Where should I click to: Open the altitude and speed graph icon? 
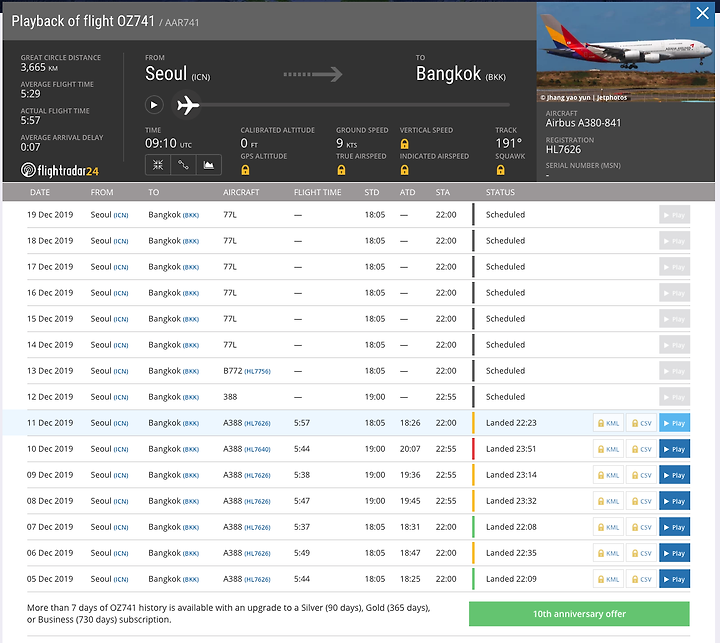[209, 165]
